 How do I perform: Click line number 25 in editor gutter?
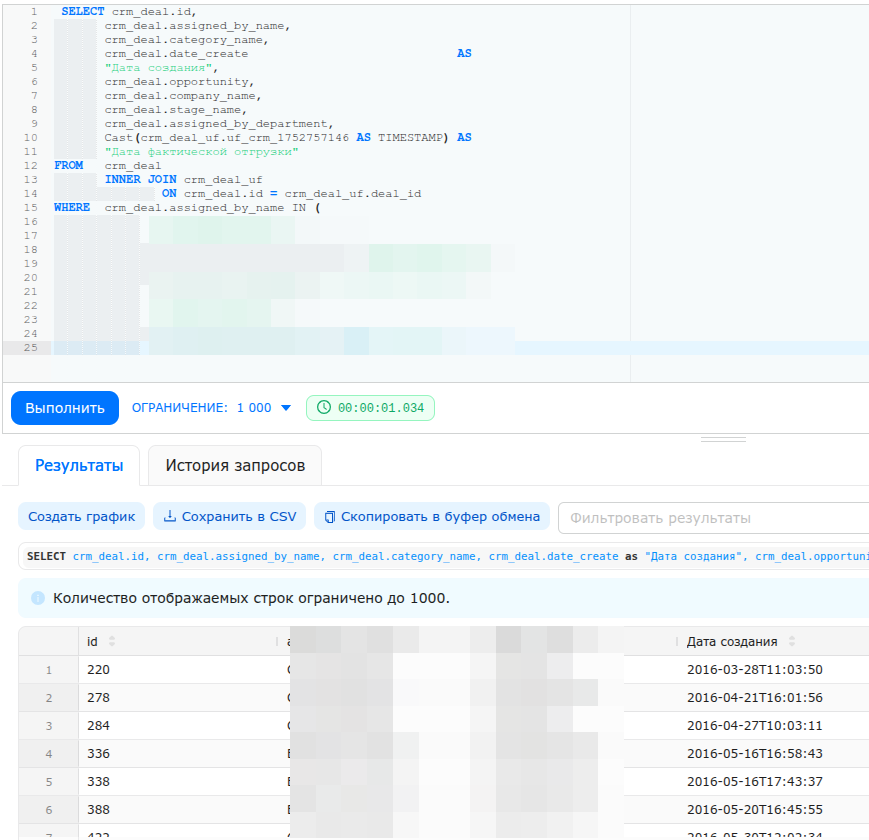[30, 347]
